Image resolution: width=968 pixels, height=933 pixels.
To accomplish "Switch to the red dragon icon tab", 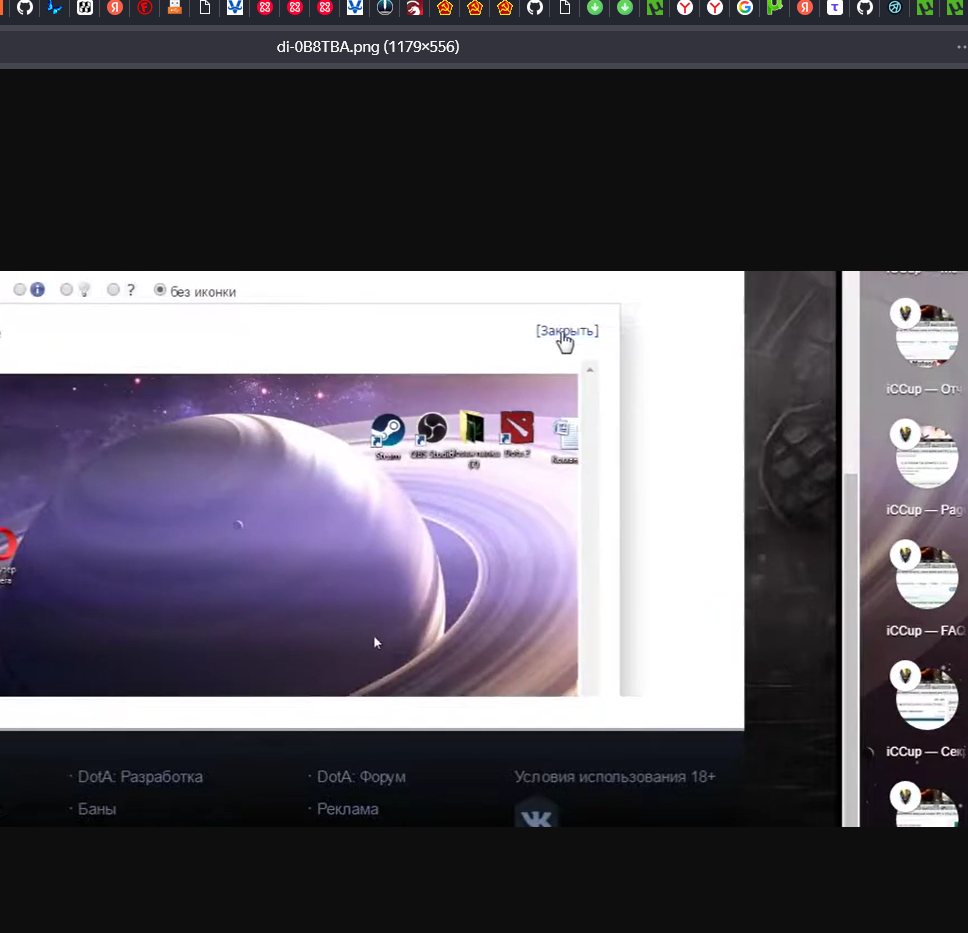I will [414, 7].
